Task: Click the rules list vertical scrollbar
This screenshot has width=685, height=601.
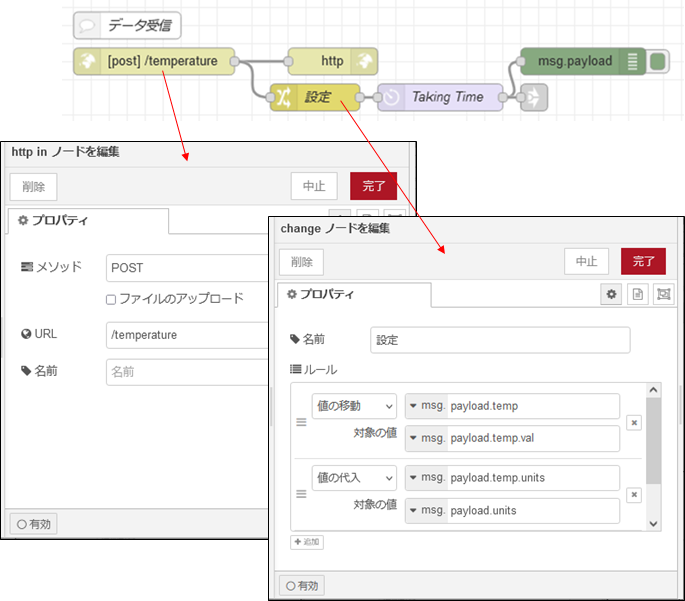Action: (x=653, y=440)
